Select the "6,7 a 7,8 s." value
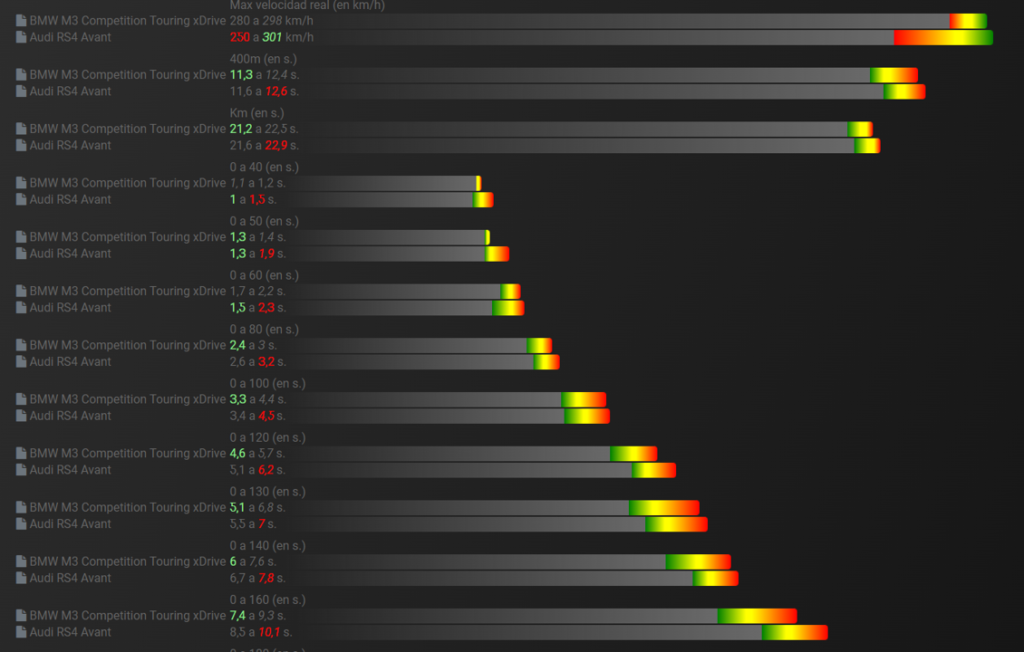This screenshot has width=1024, height=652. click(257, 578)
